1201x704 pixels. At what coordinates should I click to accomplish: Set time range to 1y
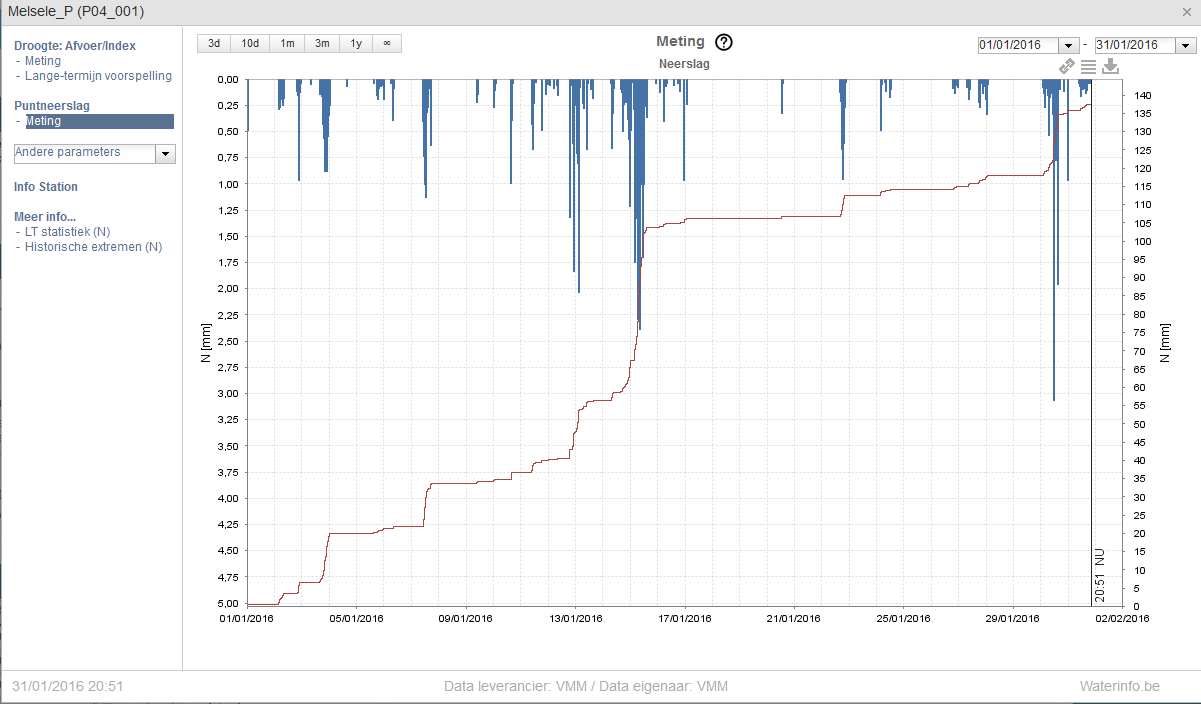pos(356,43)
